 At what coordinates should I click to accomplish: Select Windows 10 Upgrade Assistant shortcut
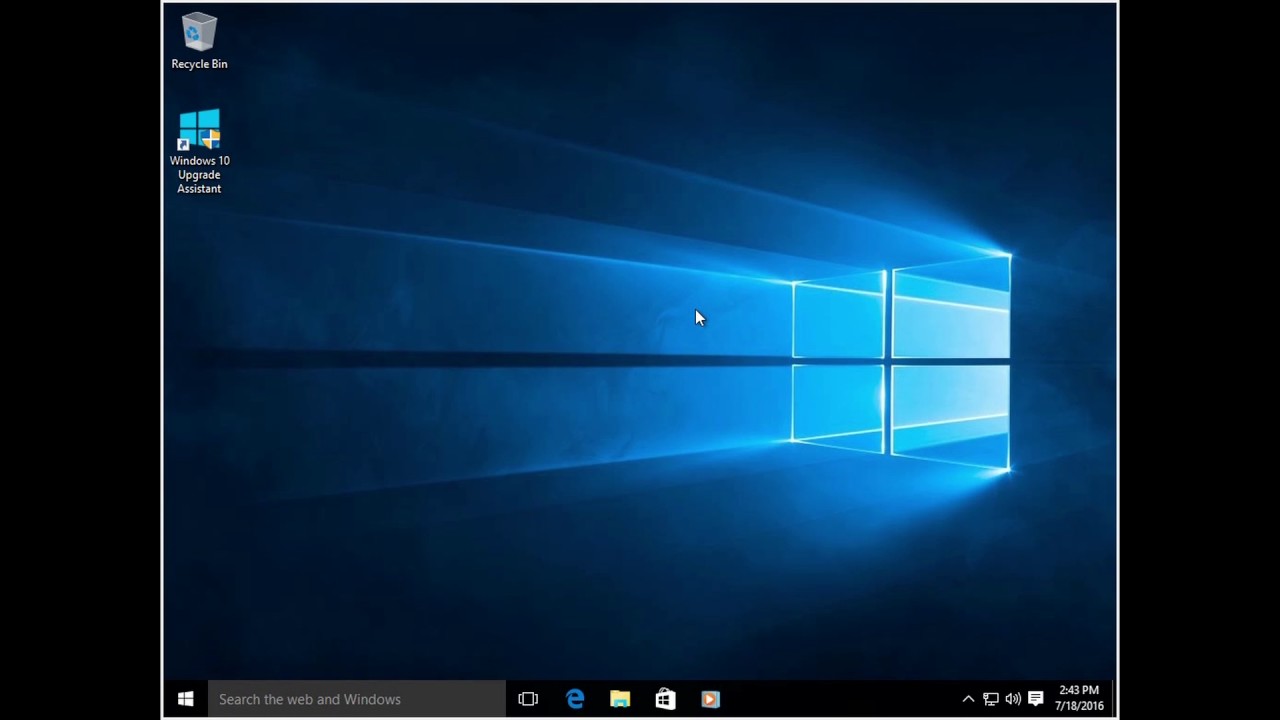(x=199, y=152)
